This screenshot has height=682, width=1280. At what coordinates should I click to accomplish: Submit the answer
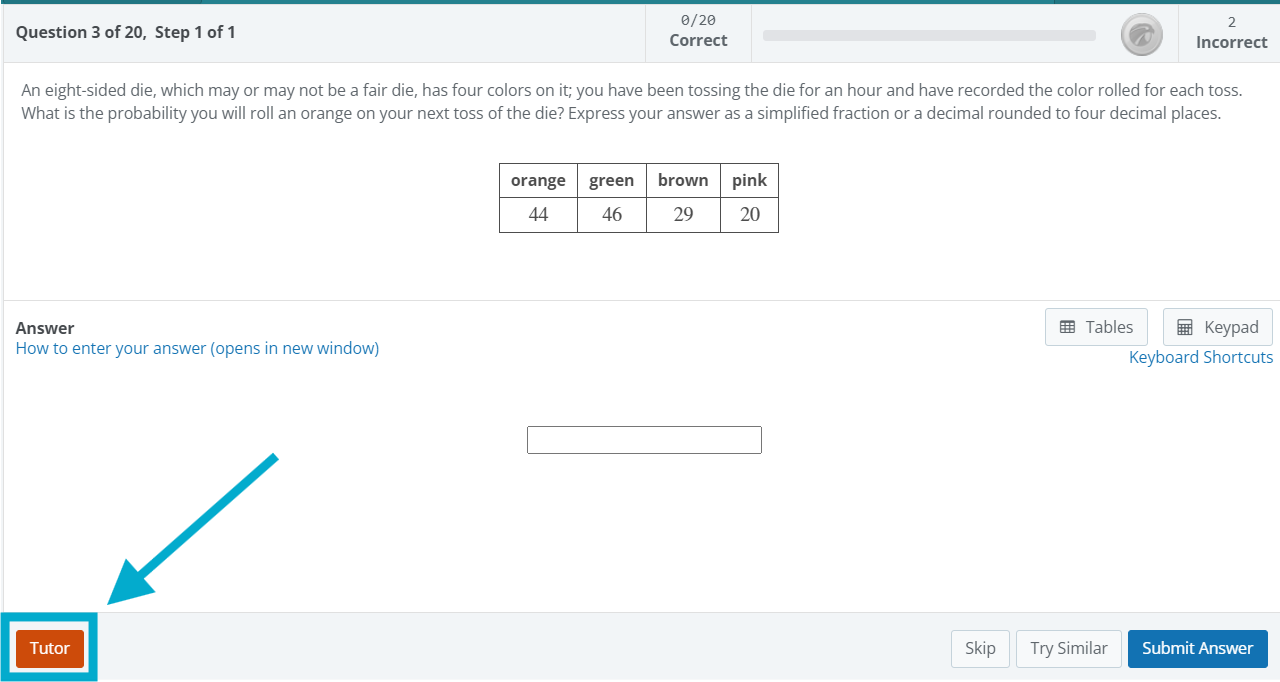[1197, 648]
